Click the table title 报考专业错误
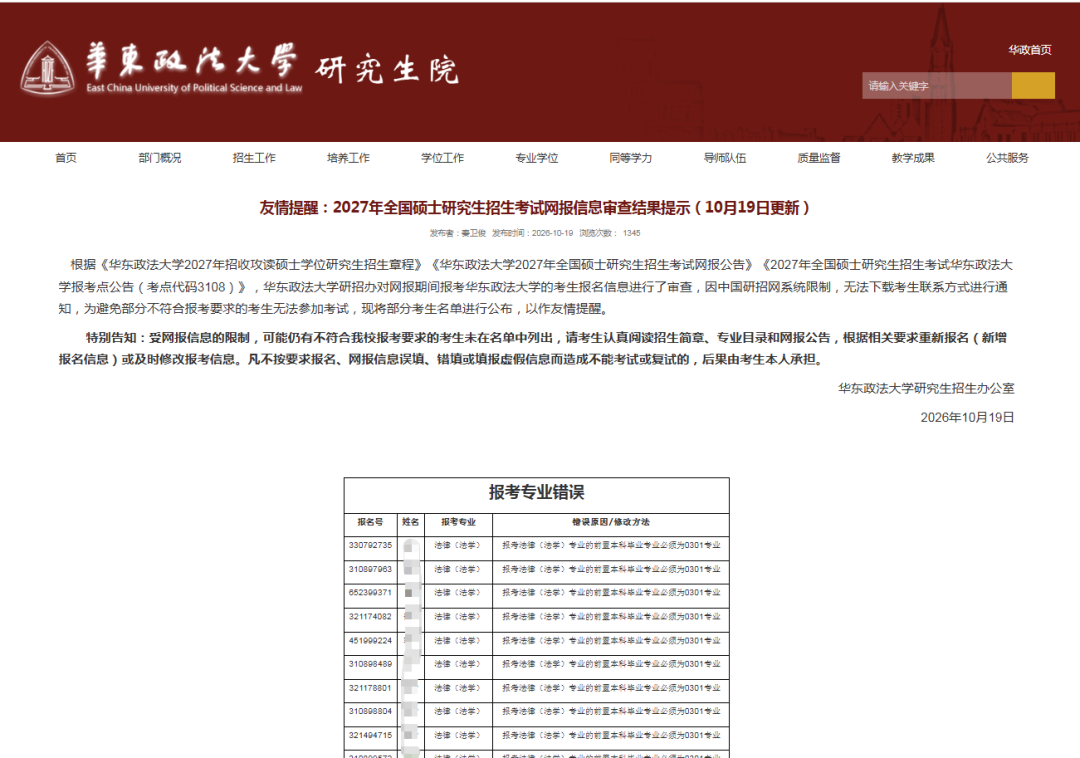This screenshot has width=1080, height=758. 537,492
